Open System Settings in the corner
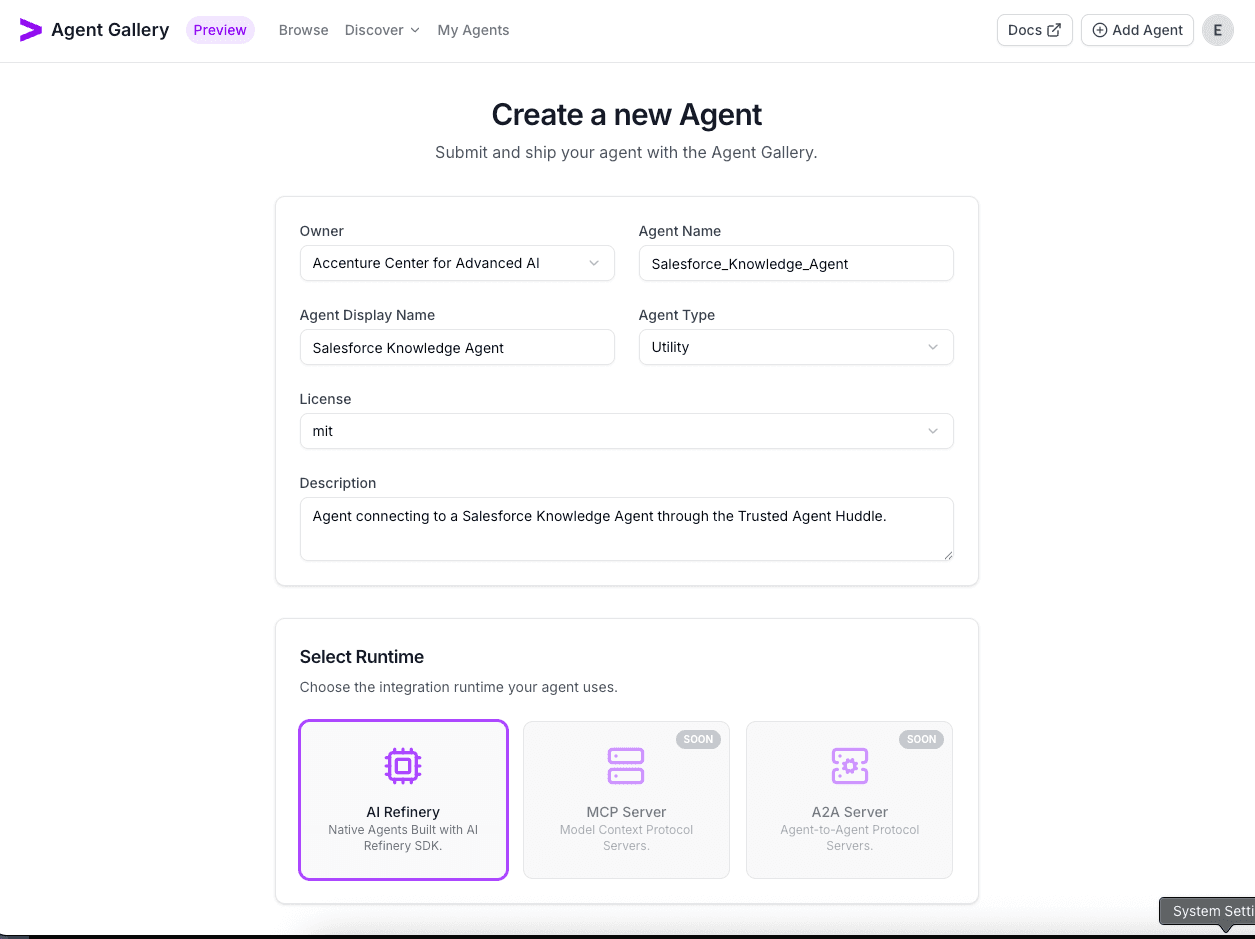Screen dimensions: 1255x939 tap(1210, 911)
